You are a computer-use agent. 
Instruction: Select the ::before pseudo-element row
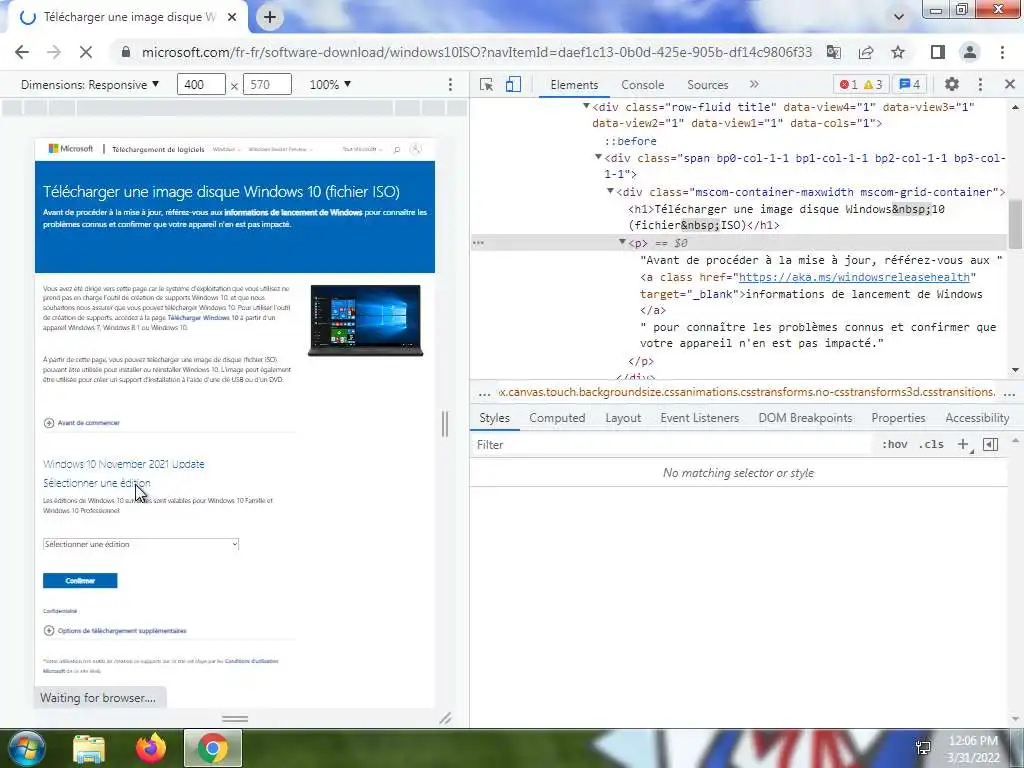pos(630,141)
